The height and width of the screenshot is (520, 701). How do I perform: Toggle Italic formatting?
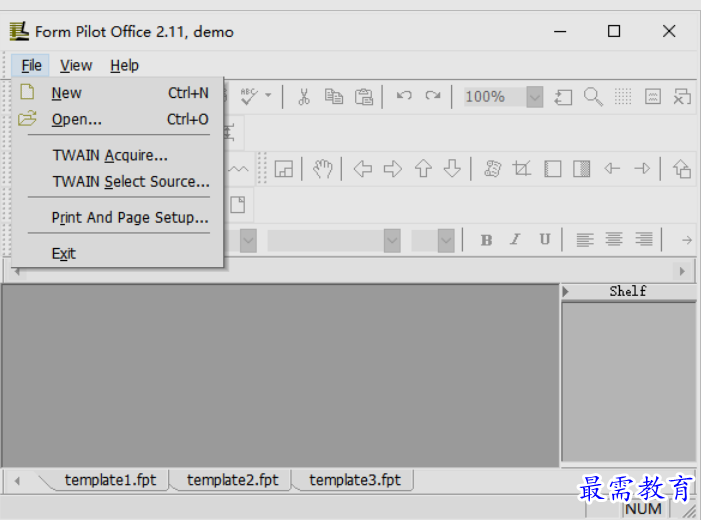pos(515,240)
